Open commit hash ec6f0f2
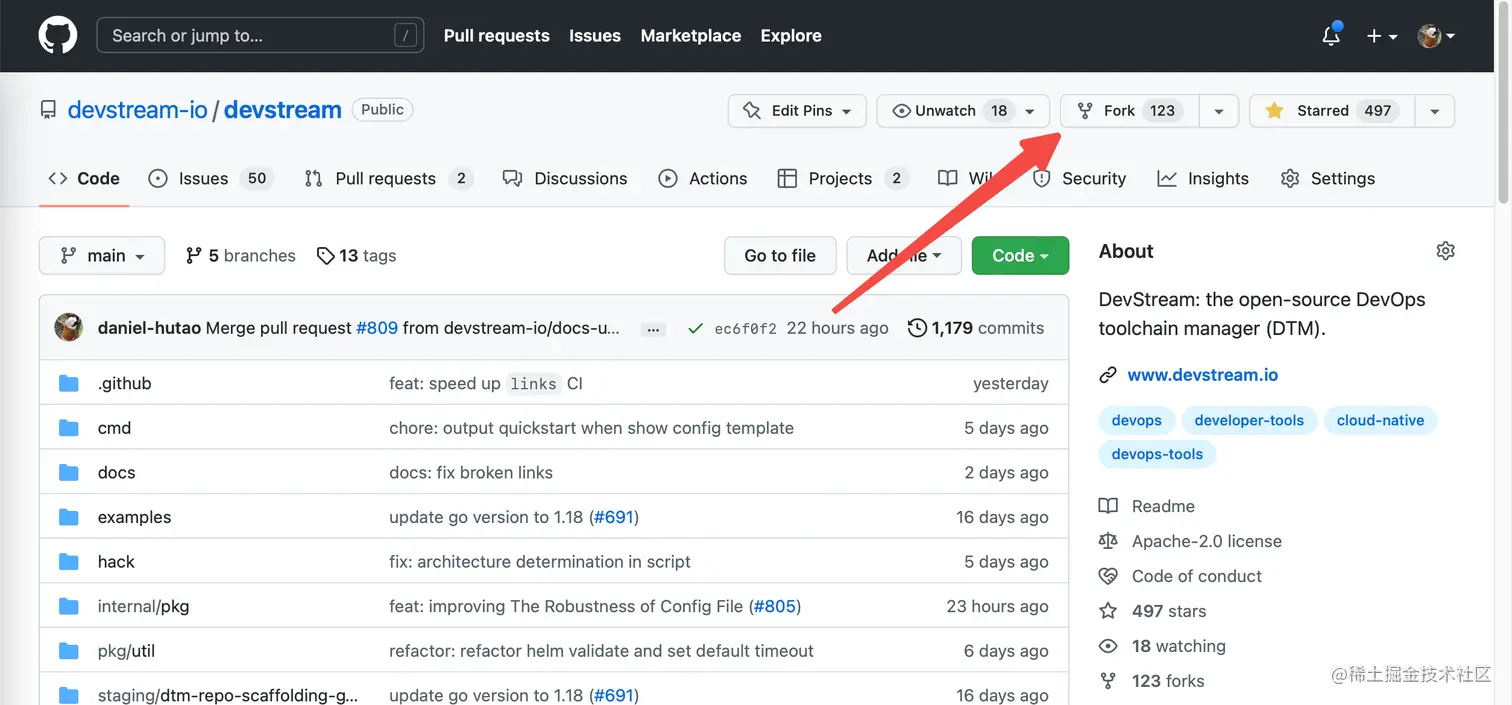 [745, 329]
